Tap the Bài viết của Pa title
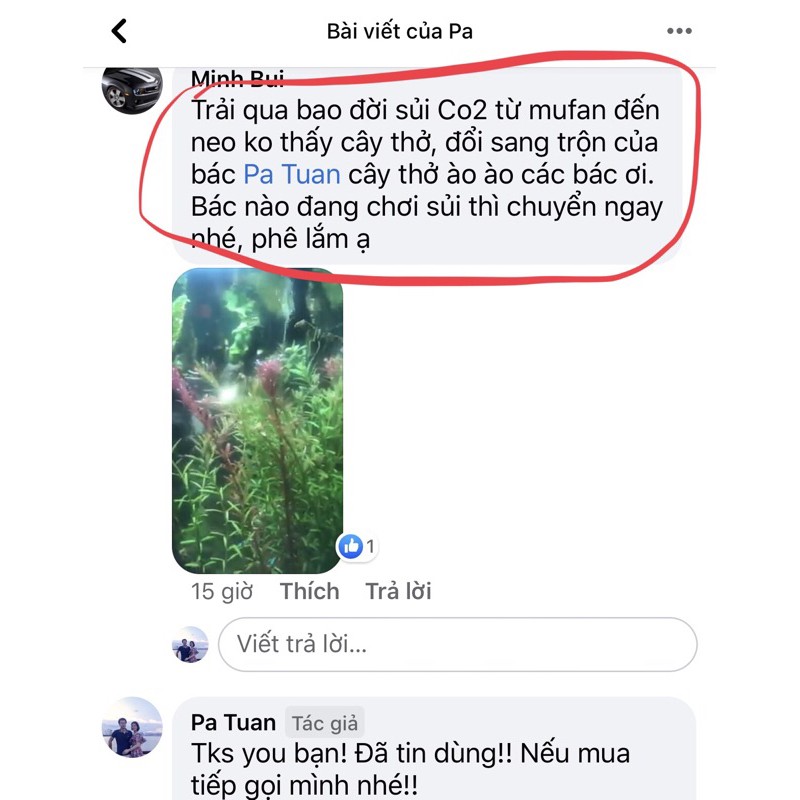 coord(400,31)
